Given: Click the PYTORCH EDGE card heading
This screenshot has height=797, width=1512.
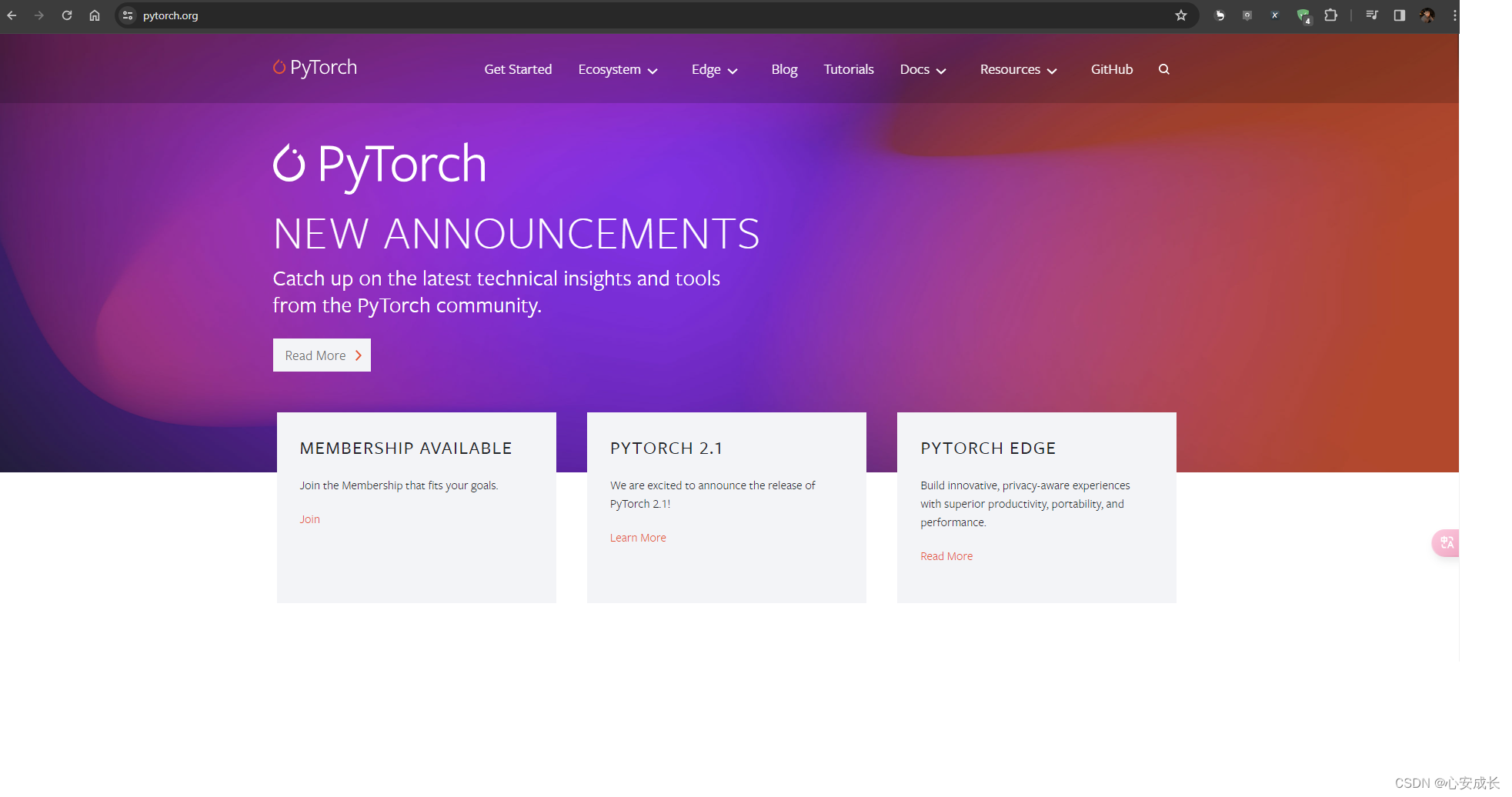Looking at the screenshot, I should pos(988,449).
